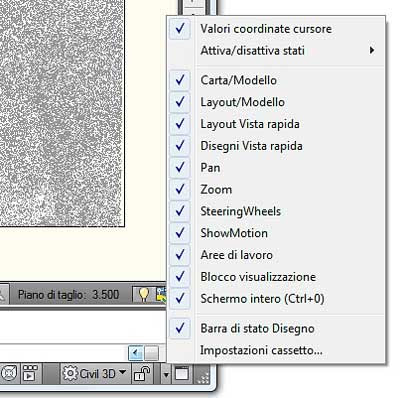Image resolution: width=400 pixels, height=398 pixels.
Task: Open the status bar menu arrow
Action: pyautogui.click(x=166, y=374)
